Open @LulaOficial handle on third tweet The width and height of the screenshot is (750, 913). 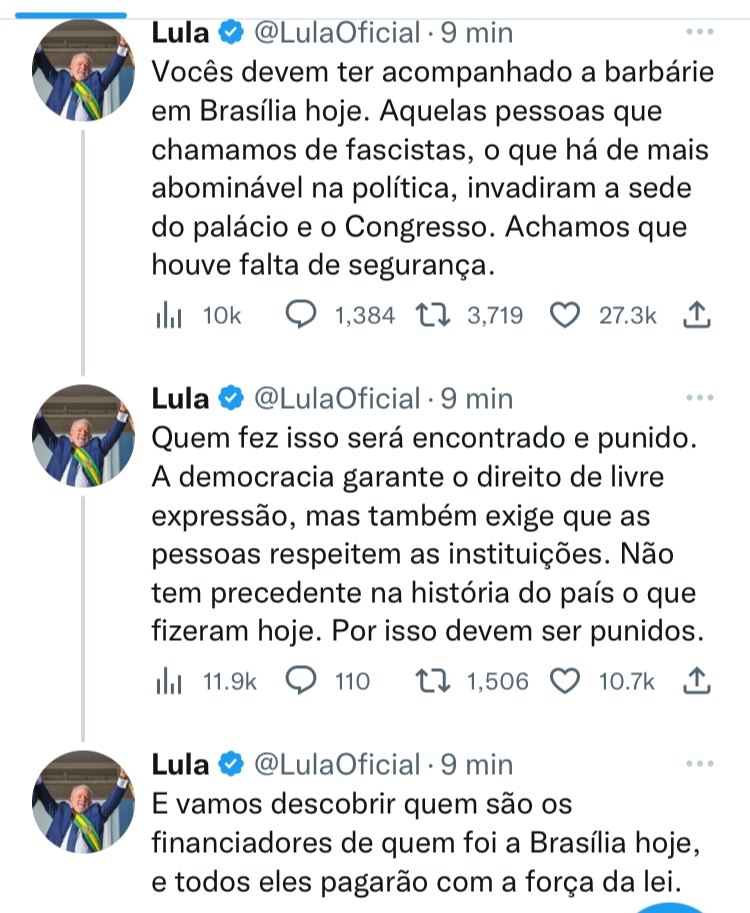tap(338, 764)
